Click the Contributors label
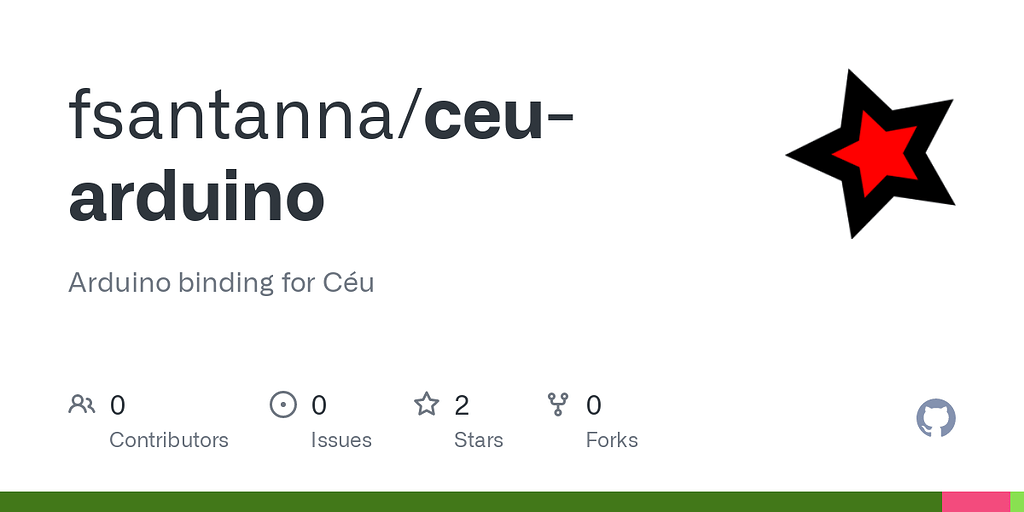The width and height of the screenshot is (1024, 512). (x=168, y=440)
